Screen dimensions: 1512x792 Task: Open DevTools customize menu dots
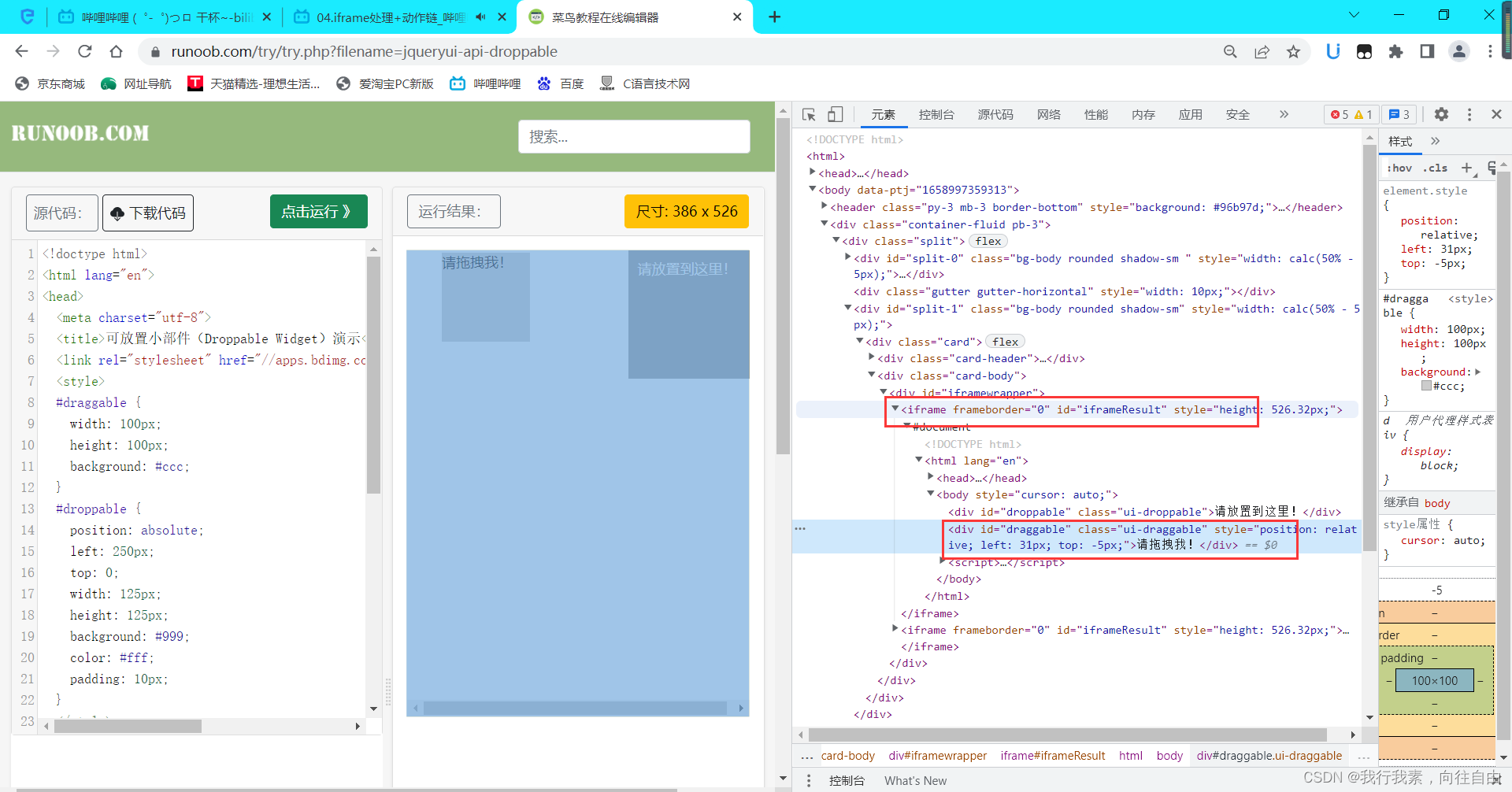click(x=1469, y=114)
